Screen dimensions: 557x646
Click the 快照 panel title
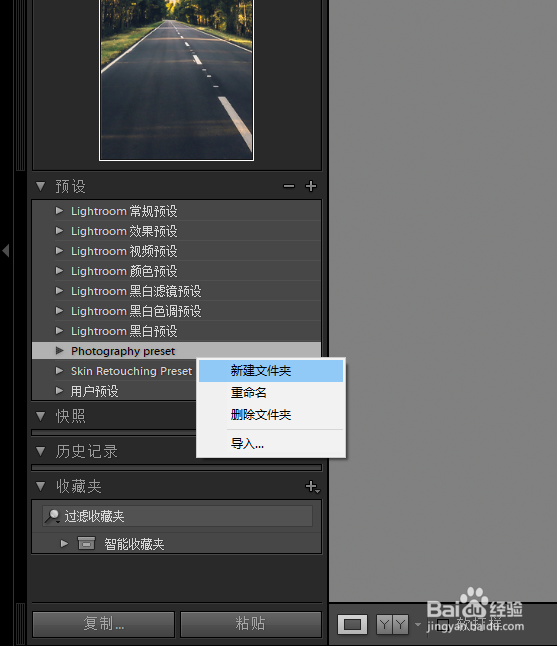pos(70,417)
